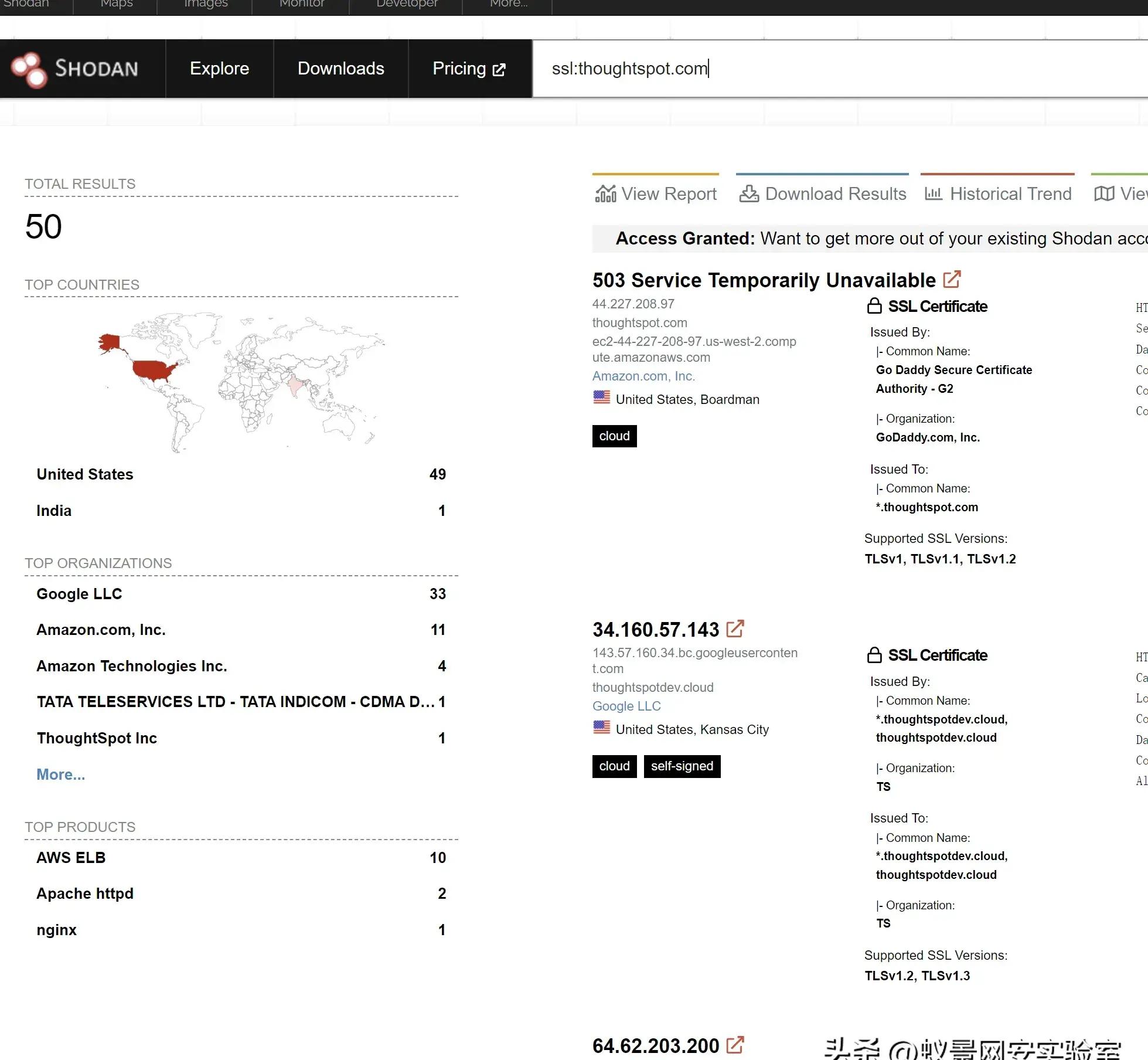Expand the More... top navigation menu
Image resolution: width=1148 pixels, height=1060 pixels.
(508, 4)
